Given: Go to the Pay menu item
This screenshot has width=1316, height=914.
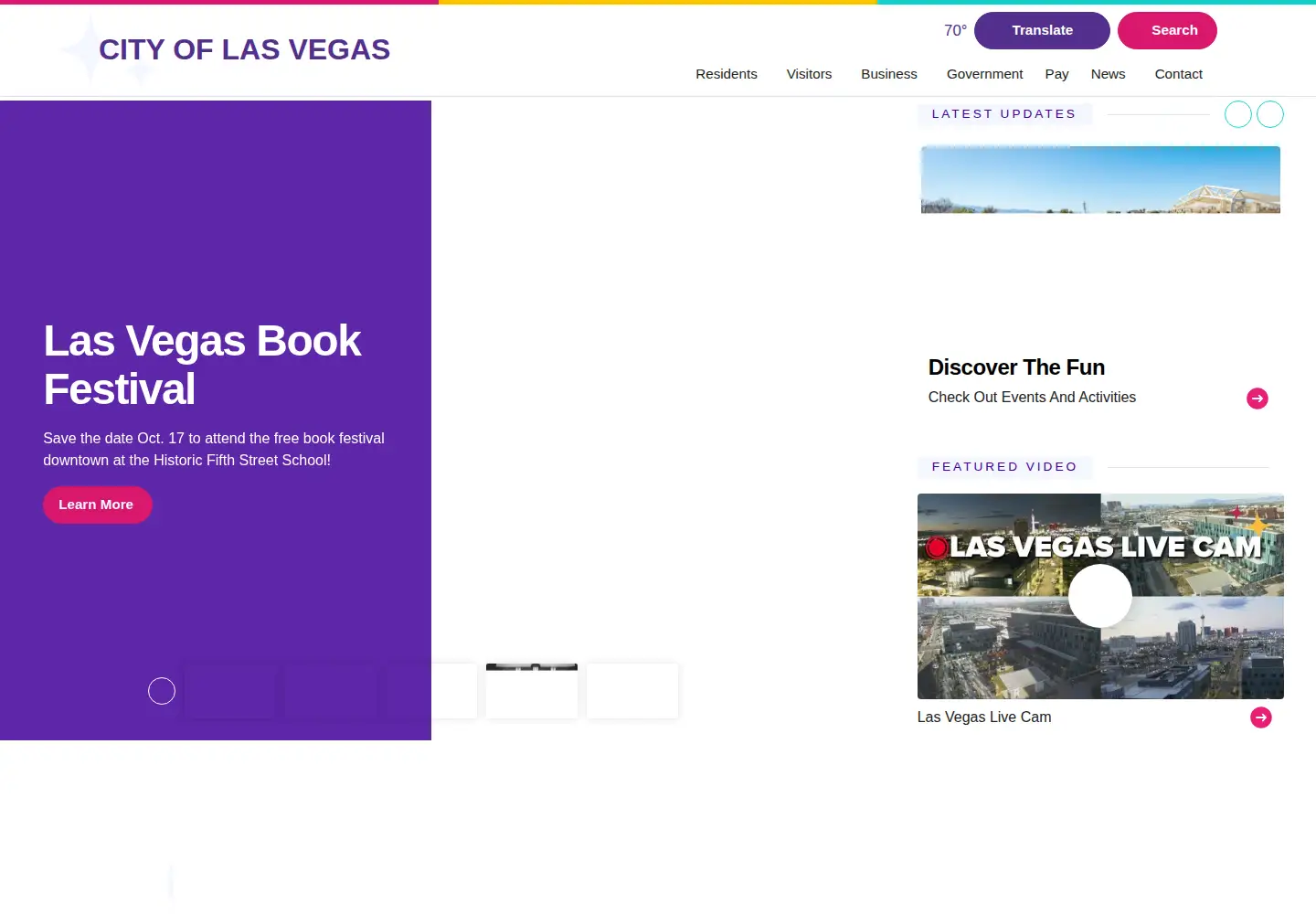Looking at the screenshot, I should 1056,74.
